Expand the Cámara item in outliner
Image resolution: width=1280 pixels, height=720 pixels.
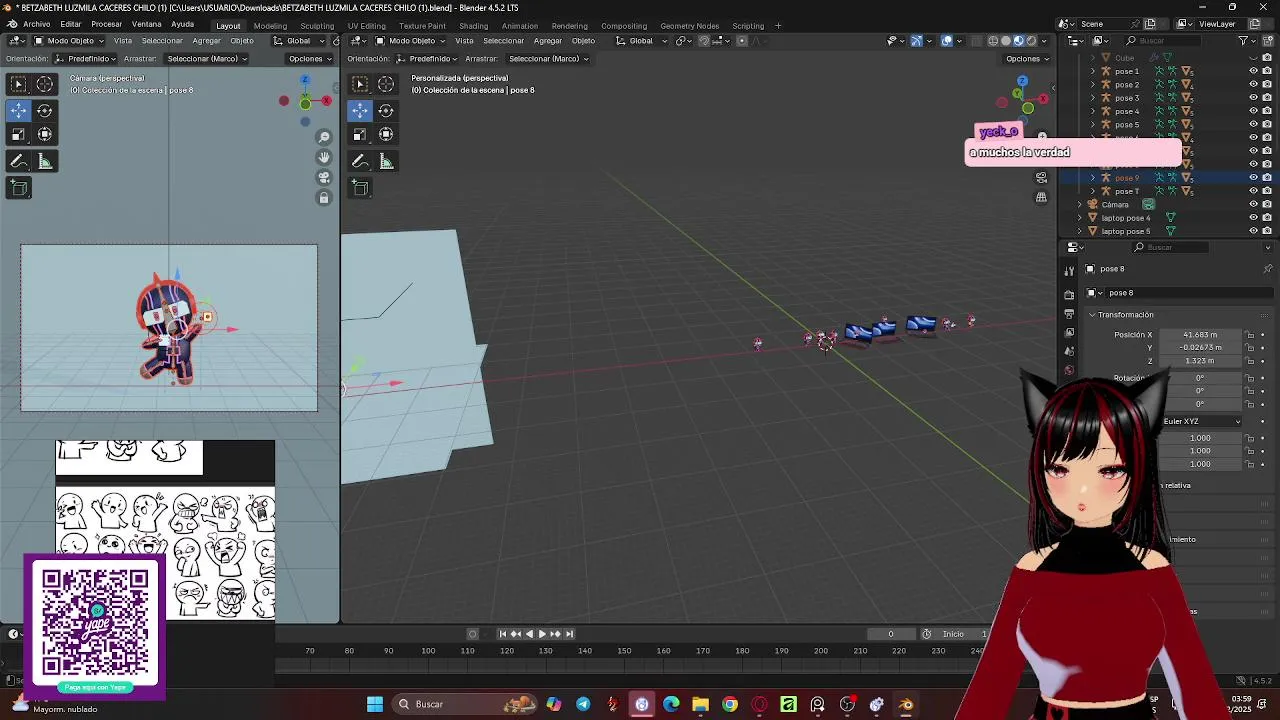[x=1080, y=204]
